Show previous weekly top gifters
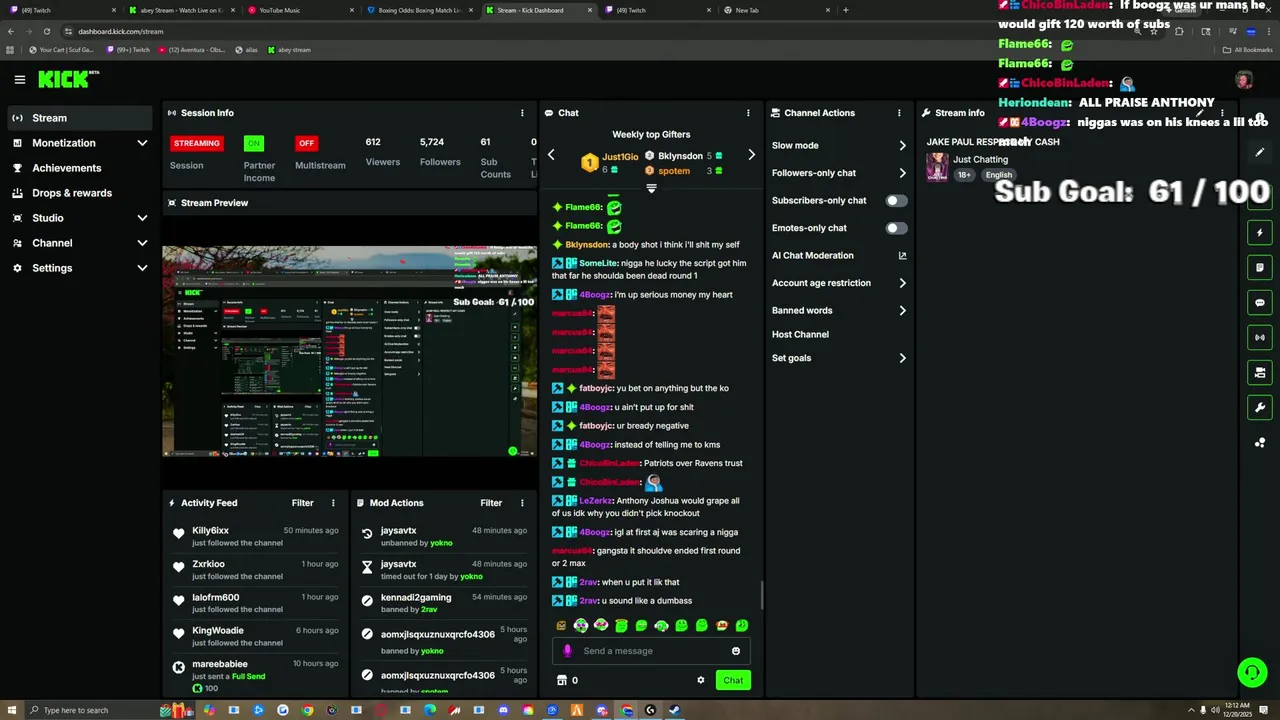Viewport: 1280px width, 720px height. [x=551, y=155]
